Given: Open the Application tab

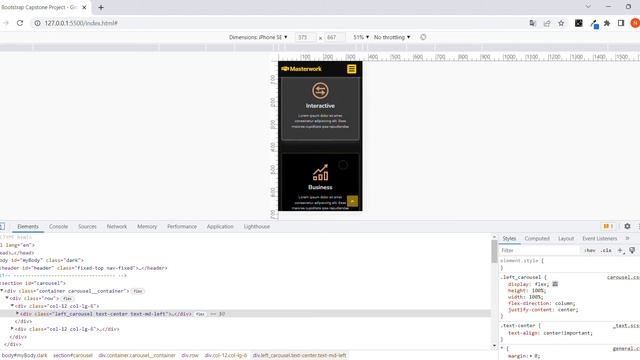Looking at the screenshot, I should 220,227.
